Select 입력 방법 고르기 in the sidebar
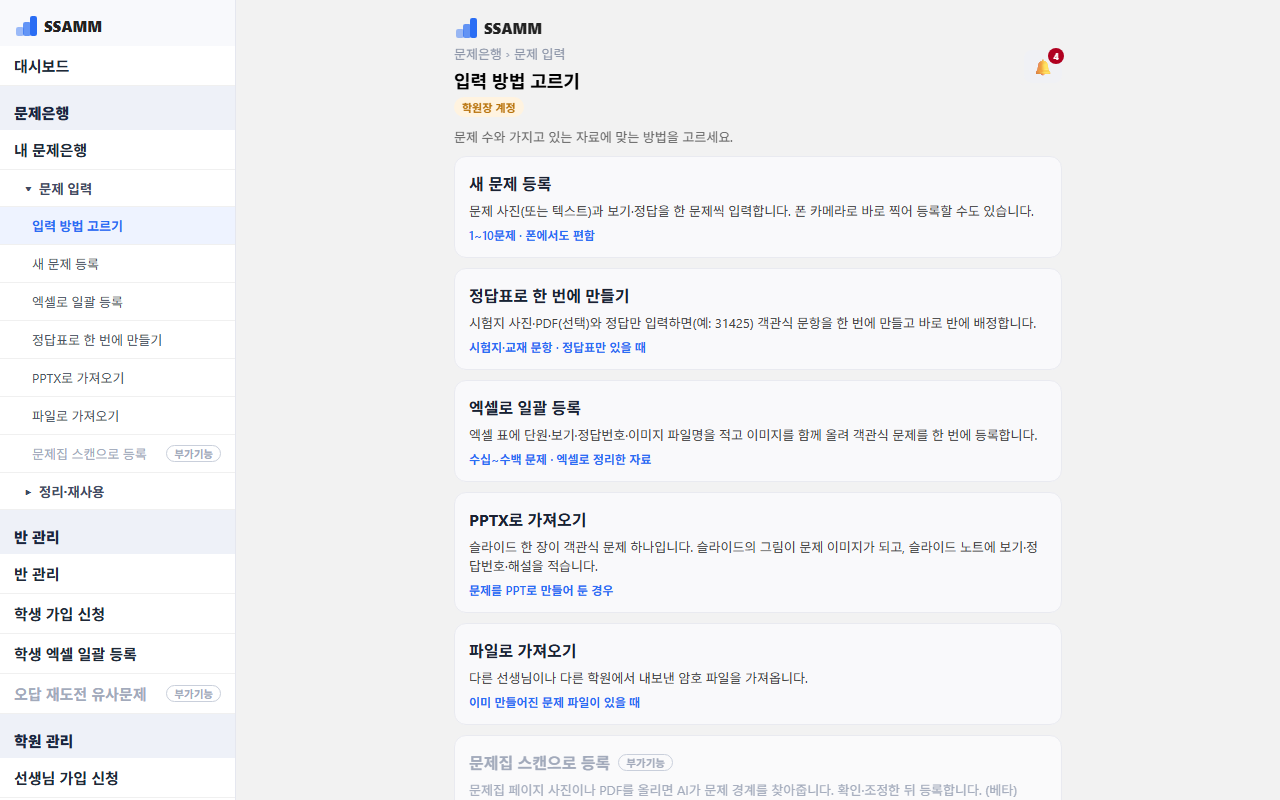 [118, 226]
